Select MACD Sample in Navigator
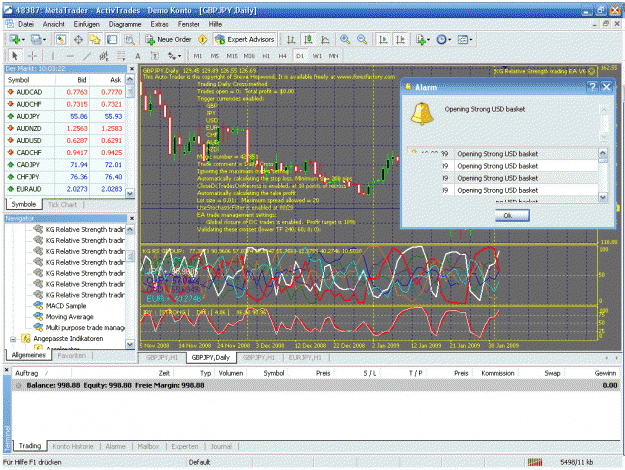The width and height of the screenshot is (625, 470). click(x=66, y=306)
